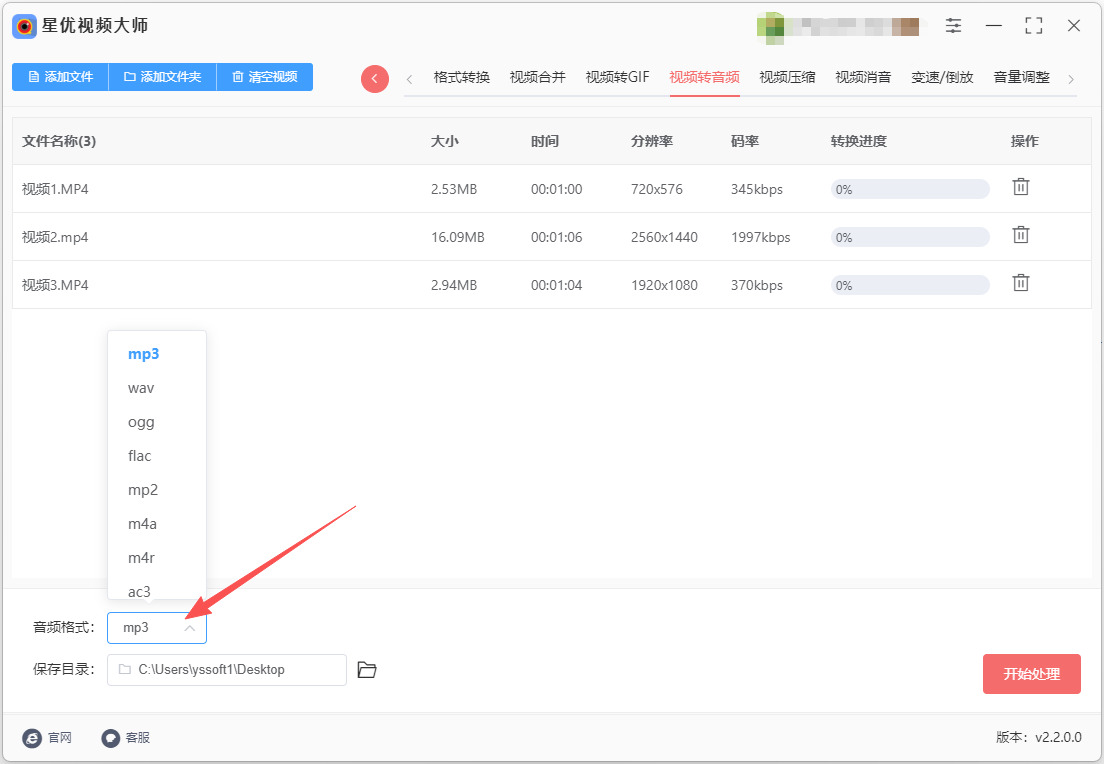1104x764 pixels.
Task: Click duration value 00:01:04
Action: 556,284
